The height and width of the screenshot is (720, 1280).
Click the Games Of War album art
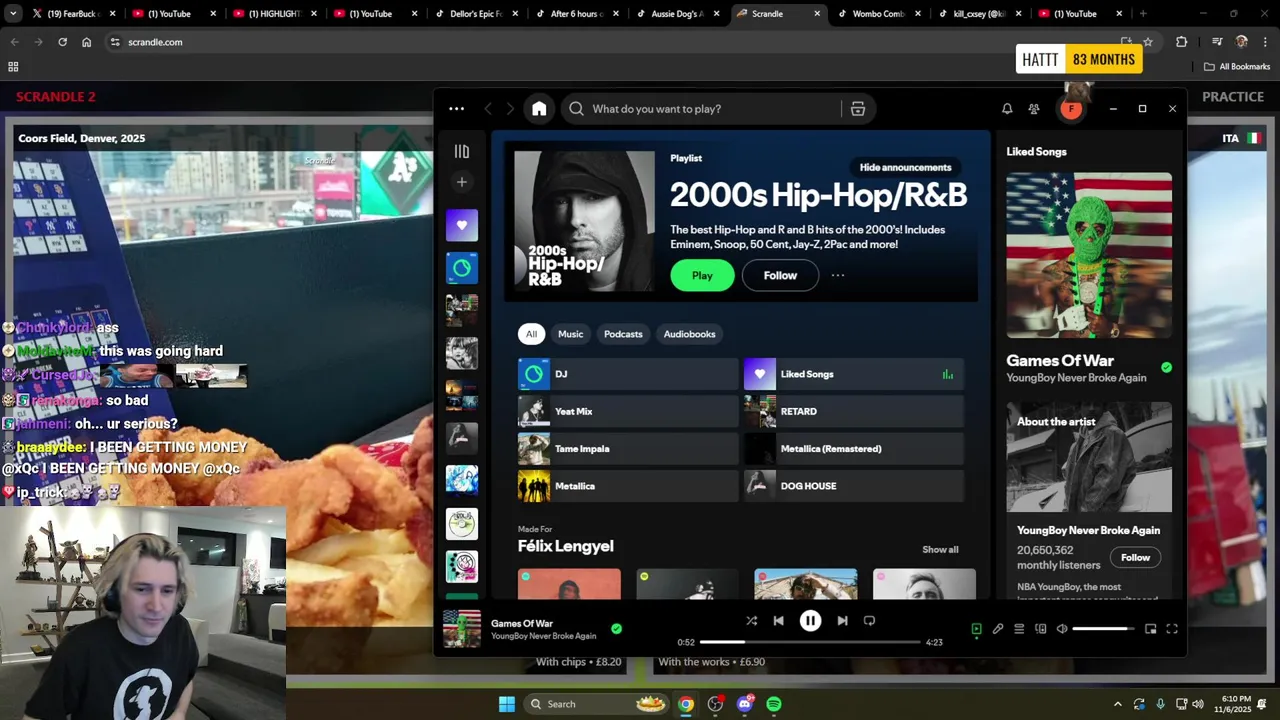[1089, 255]
